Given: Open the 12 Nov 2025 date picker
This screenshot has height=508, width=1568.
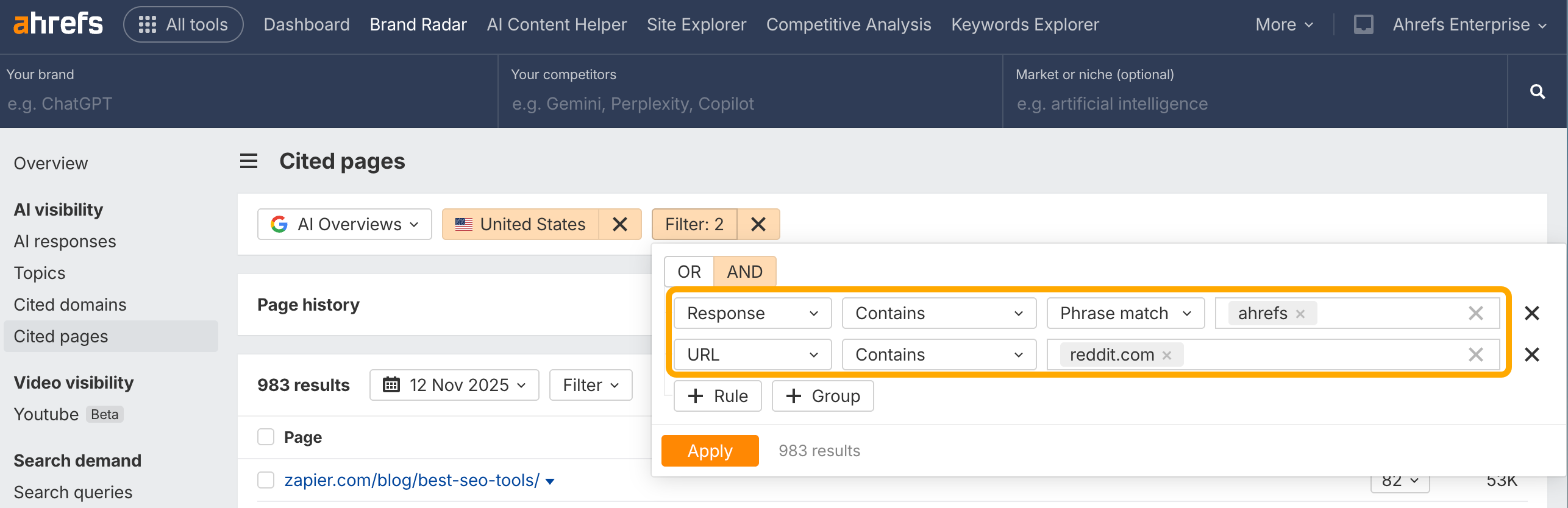Looking at the screenshot, I should click(454, 385).
